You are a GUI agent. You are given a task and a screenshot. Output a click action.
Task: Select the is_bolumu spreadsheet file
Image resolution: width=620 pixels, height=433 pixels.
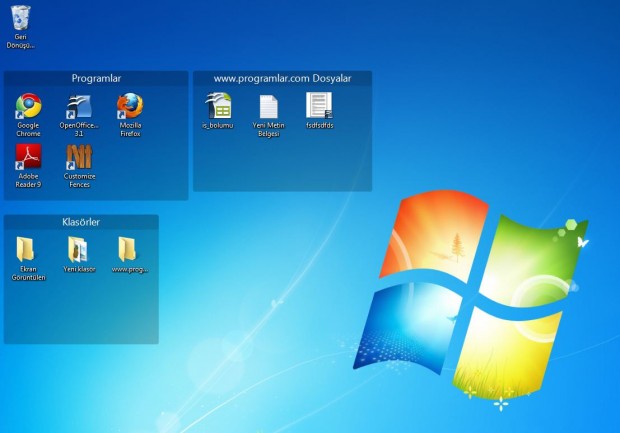[218, 105]
